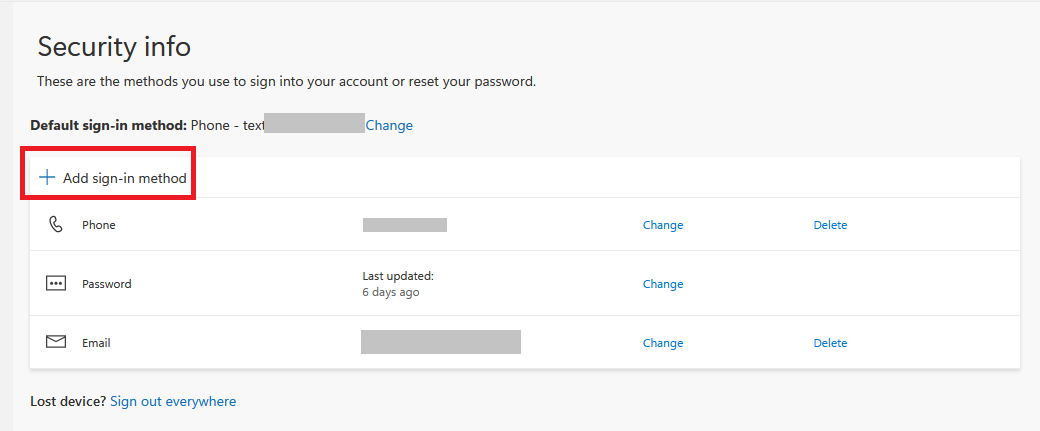Click the "Default sign-in method" bold label
This screenshot has width=1040, height=431.
[108, 126]
